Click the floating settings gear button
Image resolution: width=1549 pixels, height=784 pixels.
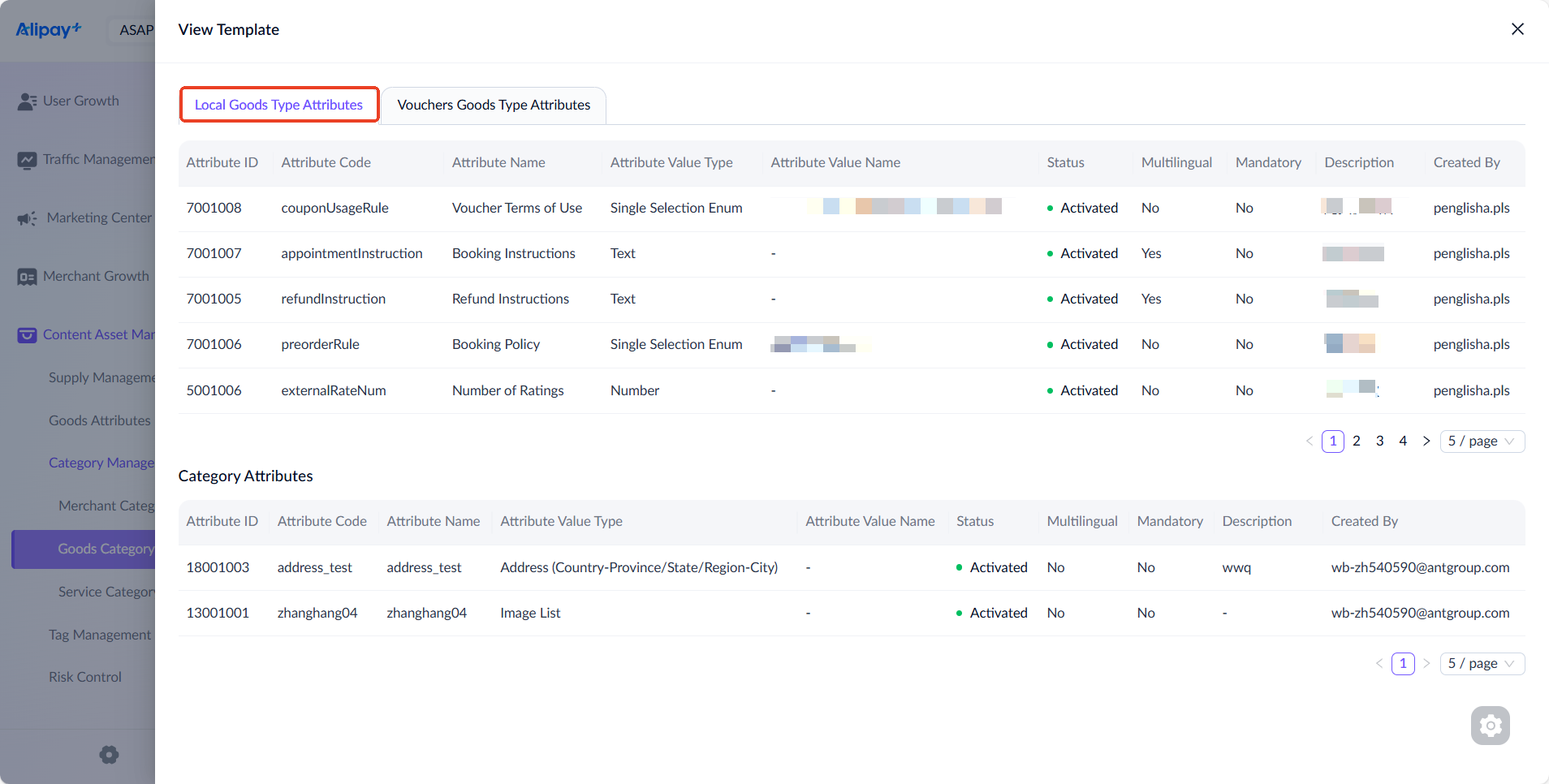1490,726
